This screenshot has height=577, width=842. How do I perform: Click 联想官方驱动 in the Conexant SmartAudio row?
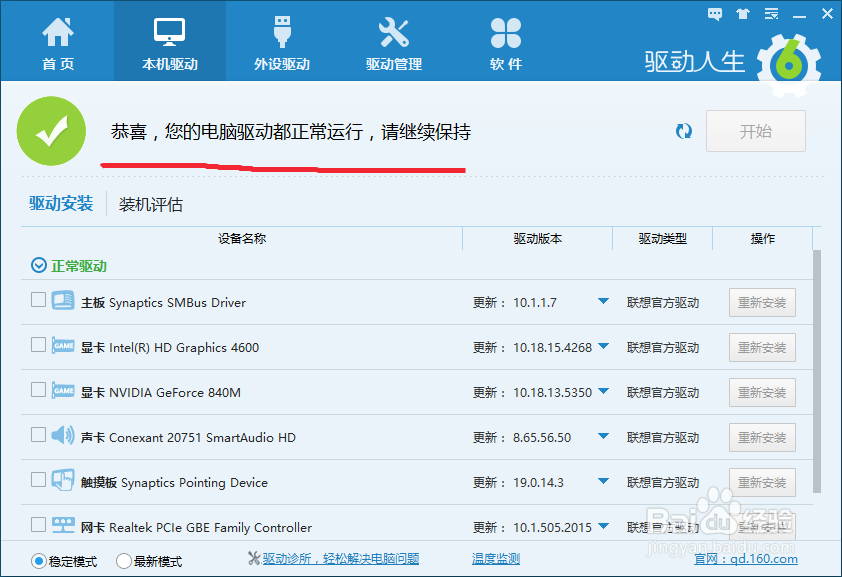point(663,437)
